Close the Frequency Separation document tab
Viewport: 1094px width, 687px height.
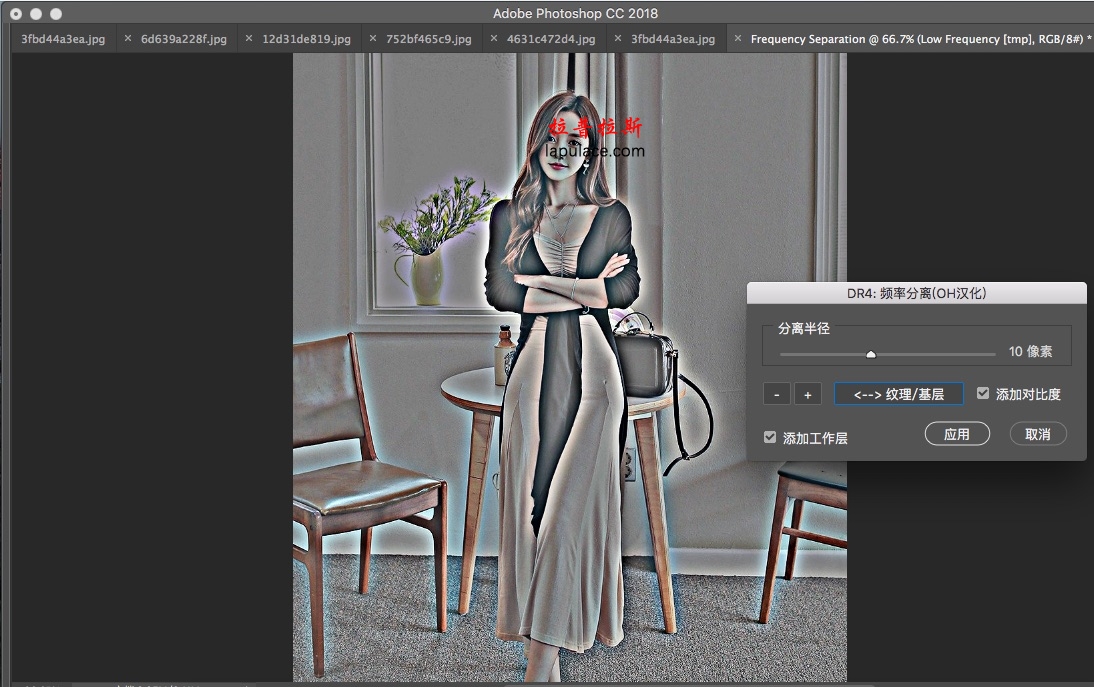[x=739, y=39]
